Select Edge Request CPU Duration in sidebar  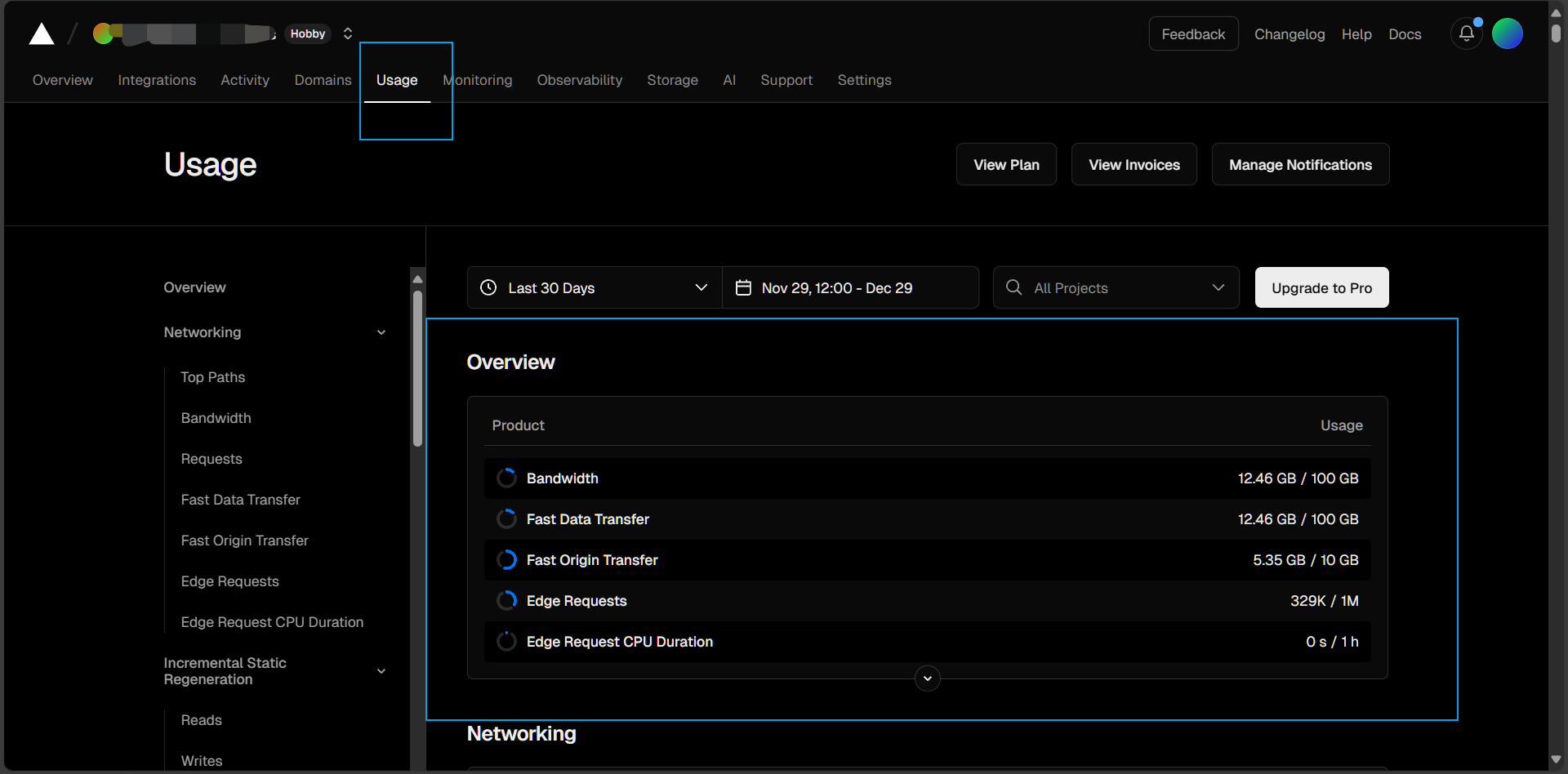[272, 622]
